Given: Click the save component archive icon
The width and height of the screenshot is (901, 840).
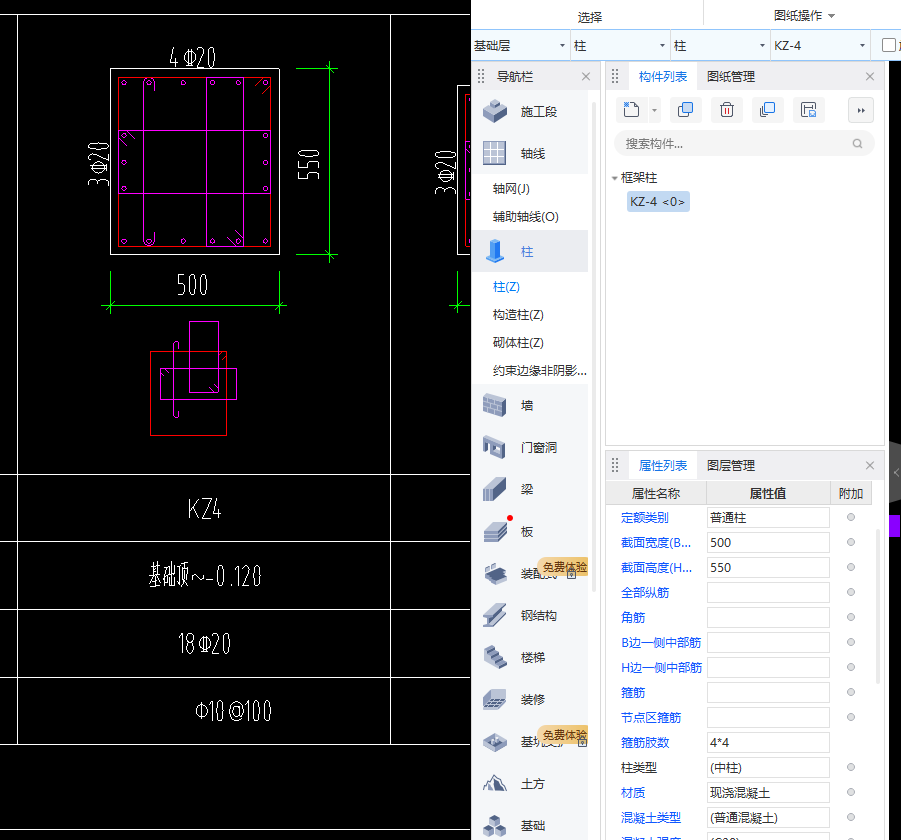Looking at the screenshot, I should [x=808, y=110].
